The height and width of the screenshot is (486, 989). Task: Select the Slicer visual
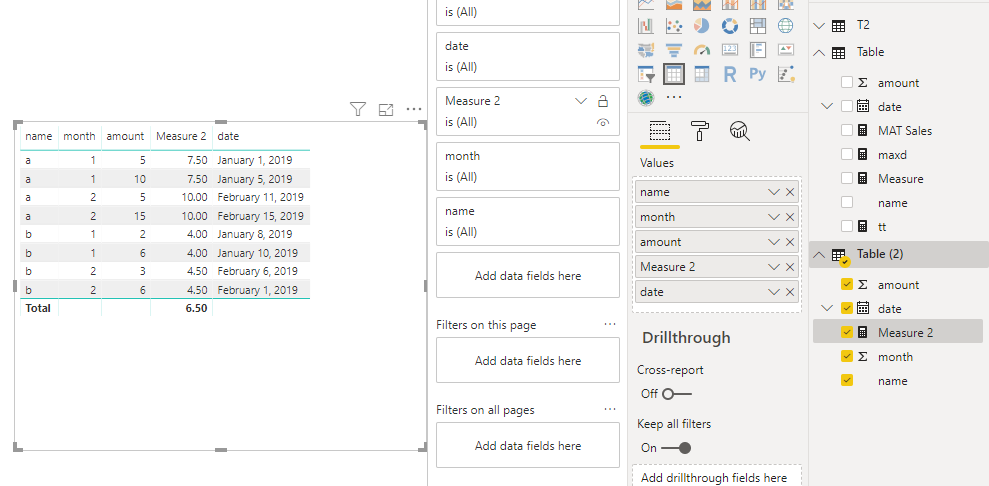(646, 74)
